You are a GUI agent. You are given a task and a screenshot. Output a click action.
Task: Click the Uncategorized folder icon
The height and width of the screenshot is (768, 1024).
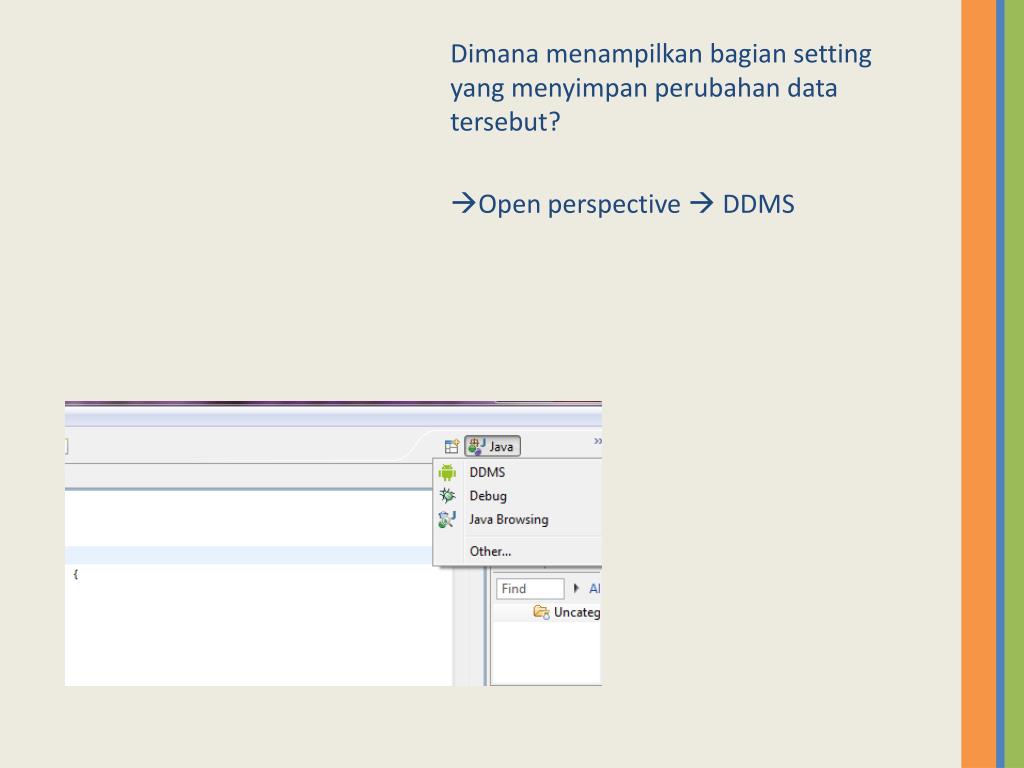tap(541, 612)
